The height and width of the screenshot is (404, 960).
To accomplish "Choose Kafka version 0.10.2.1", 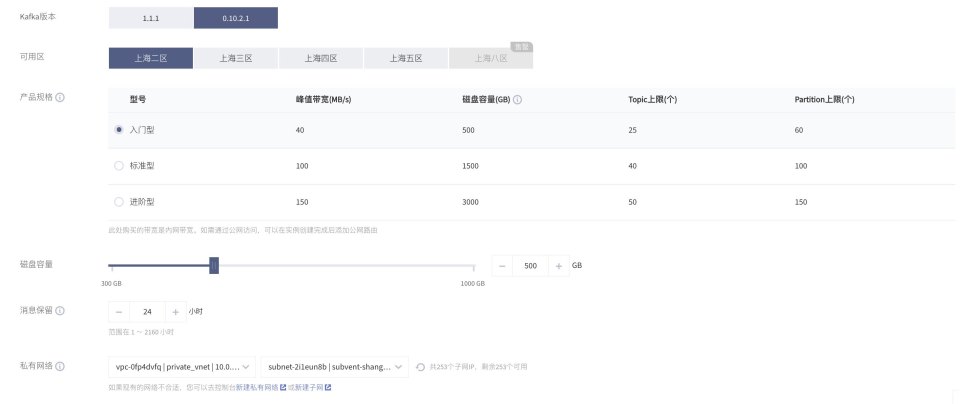I will pos(236,19).
